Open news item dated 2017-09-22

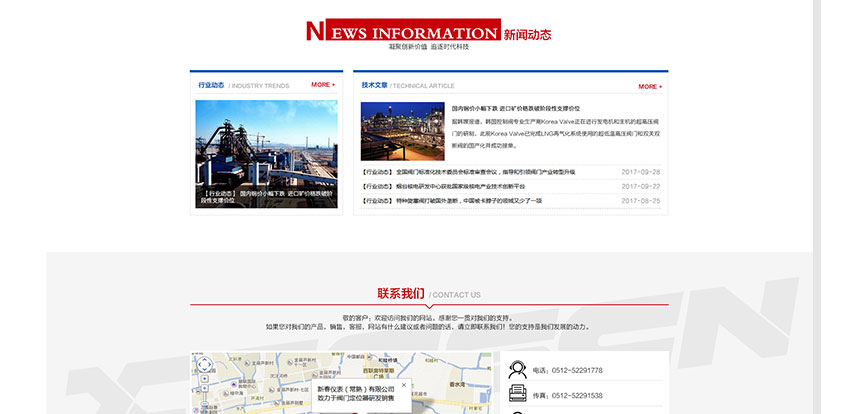pos(460,186)
